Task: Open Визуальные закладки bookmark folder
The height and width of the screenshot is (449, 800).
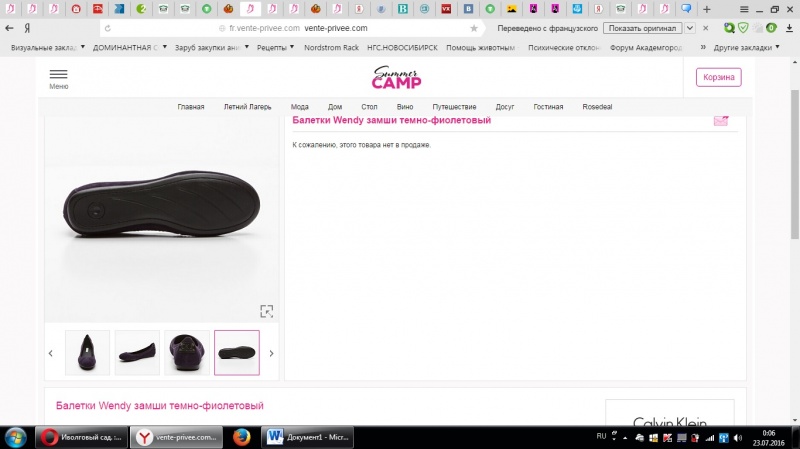Action: 47,47
